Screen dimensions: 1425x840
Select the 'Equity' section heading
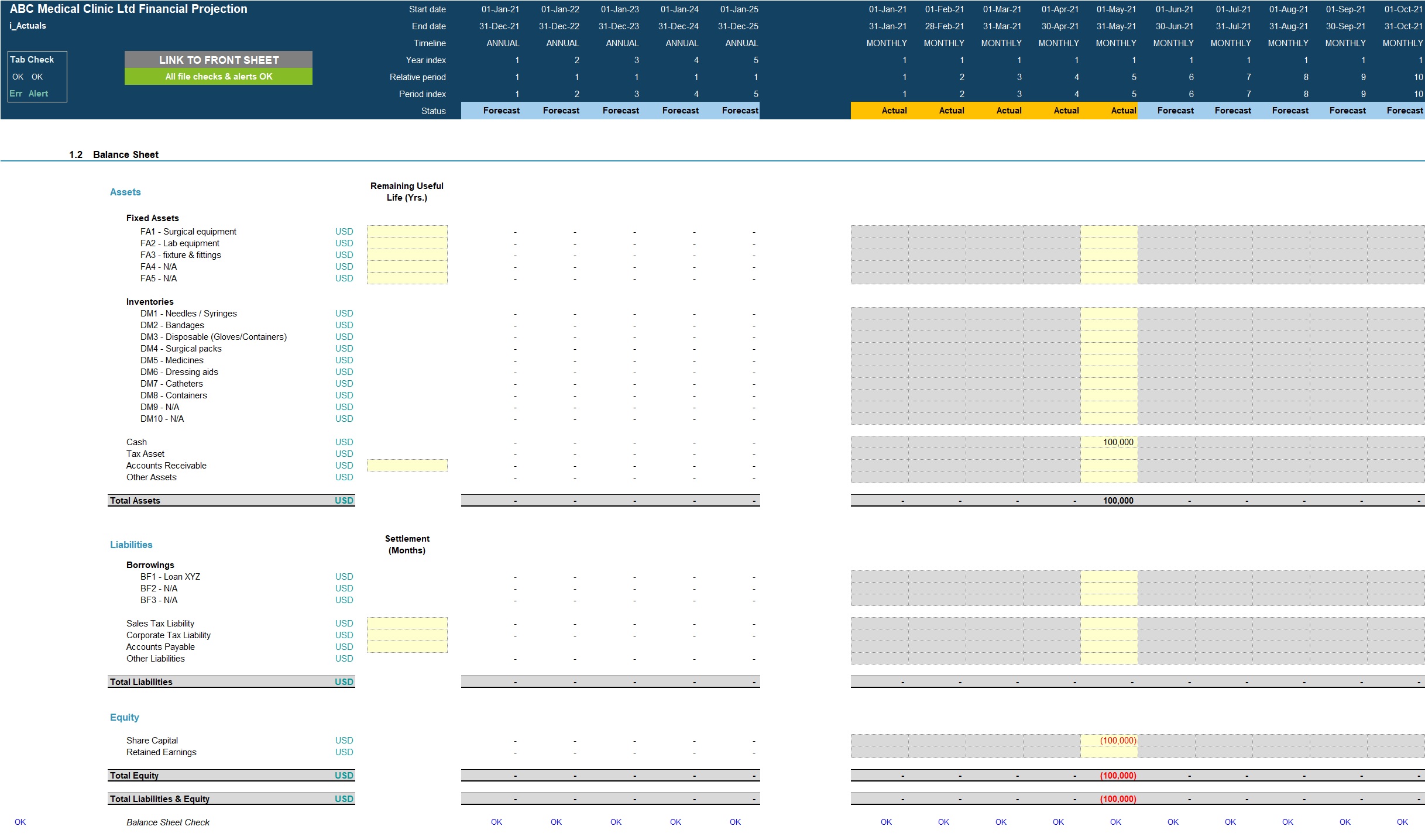[124, 717]
